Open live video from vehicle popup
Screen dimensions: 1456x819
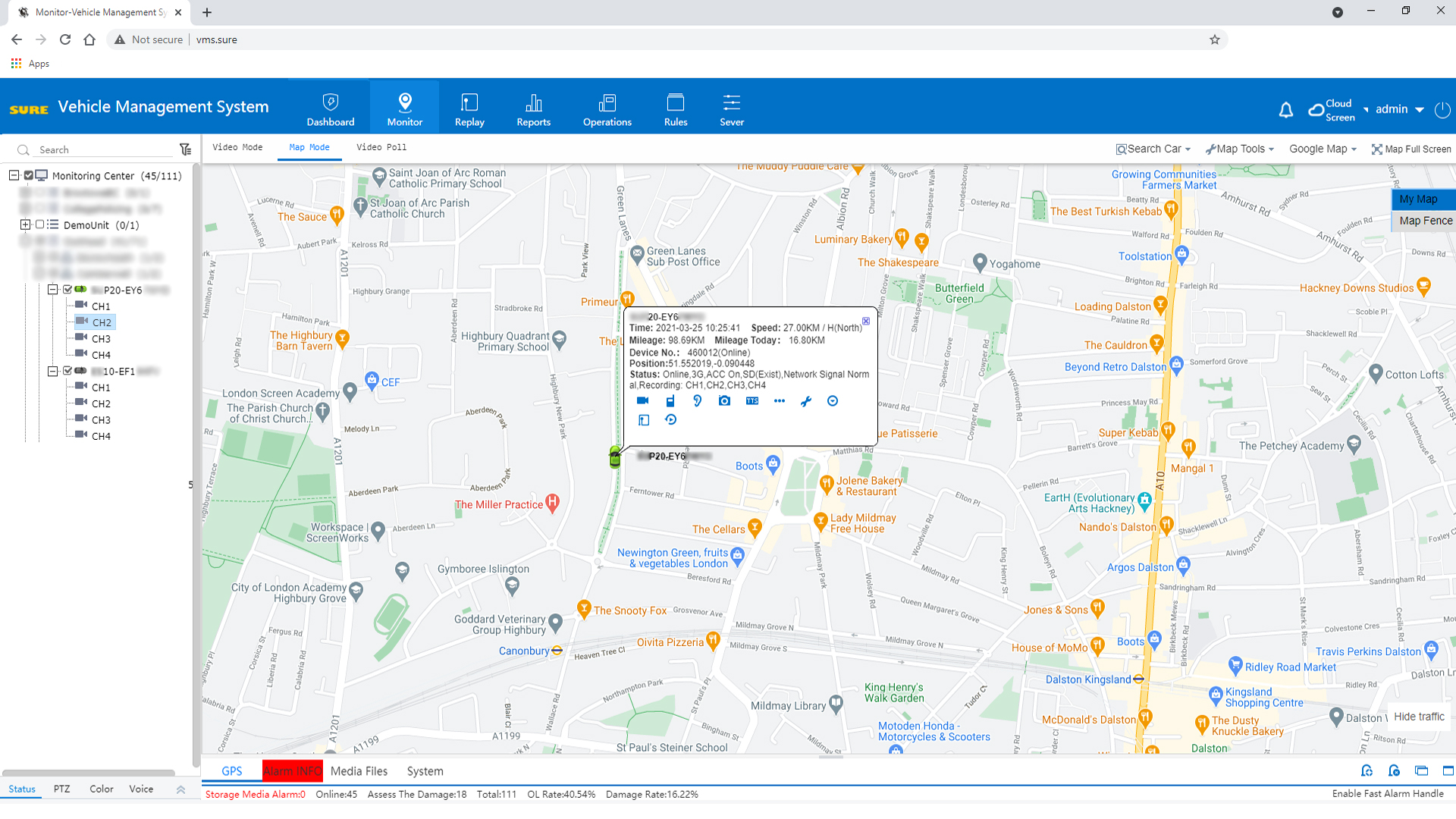[x=643, y=400]
